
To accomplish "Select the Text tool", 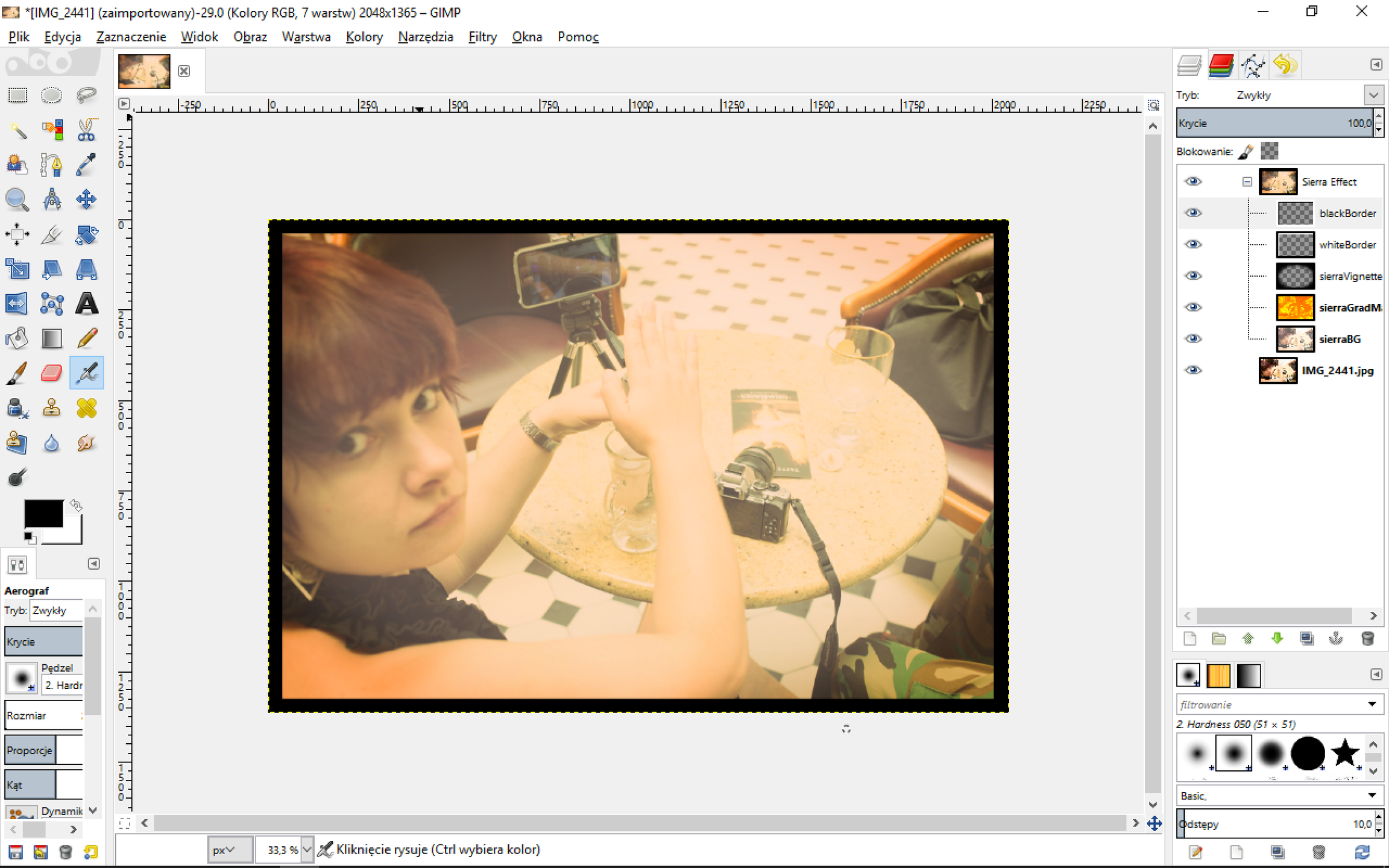I will tap(86, 303).
